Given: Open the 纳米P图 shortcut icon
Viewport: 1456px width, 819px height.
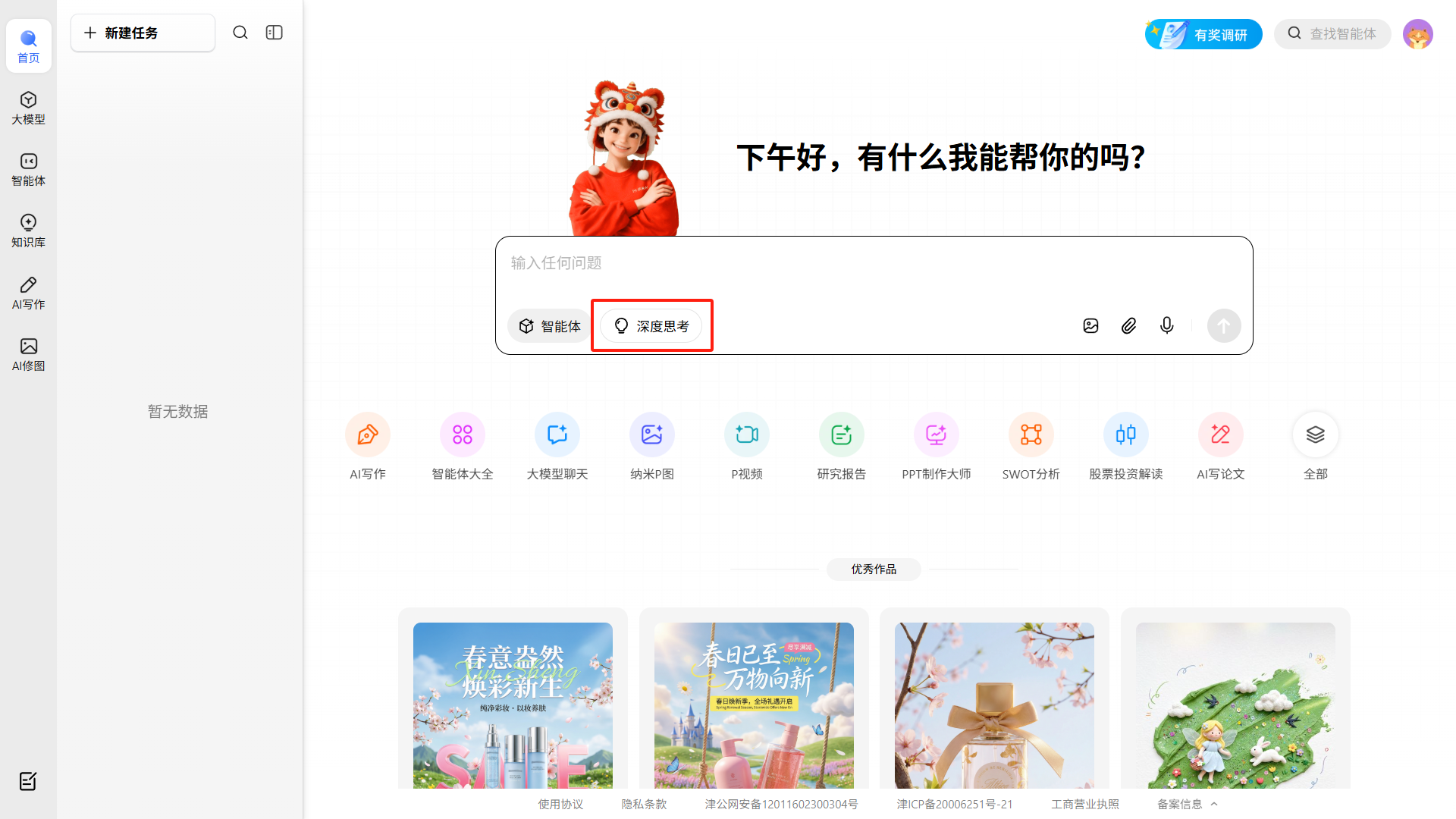Looking at the screenshot, I should click(651, 435).
